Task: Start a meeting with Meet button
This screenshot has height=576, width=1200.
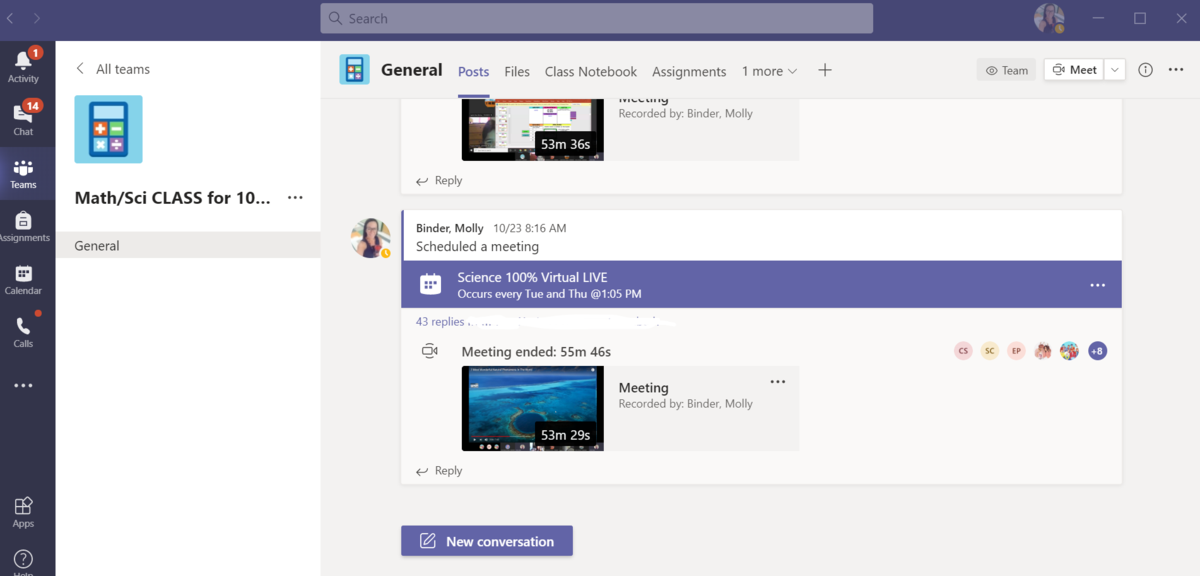Action: 1074,70
